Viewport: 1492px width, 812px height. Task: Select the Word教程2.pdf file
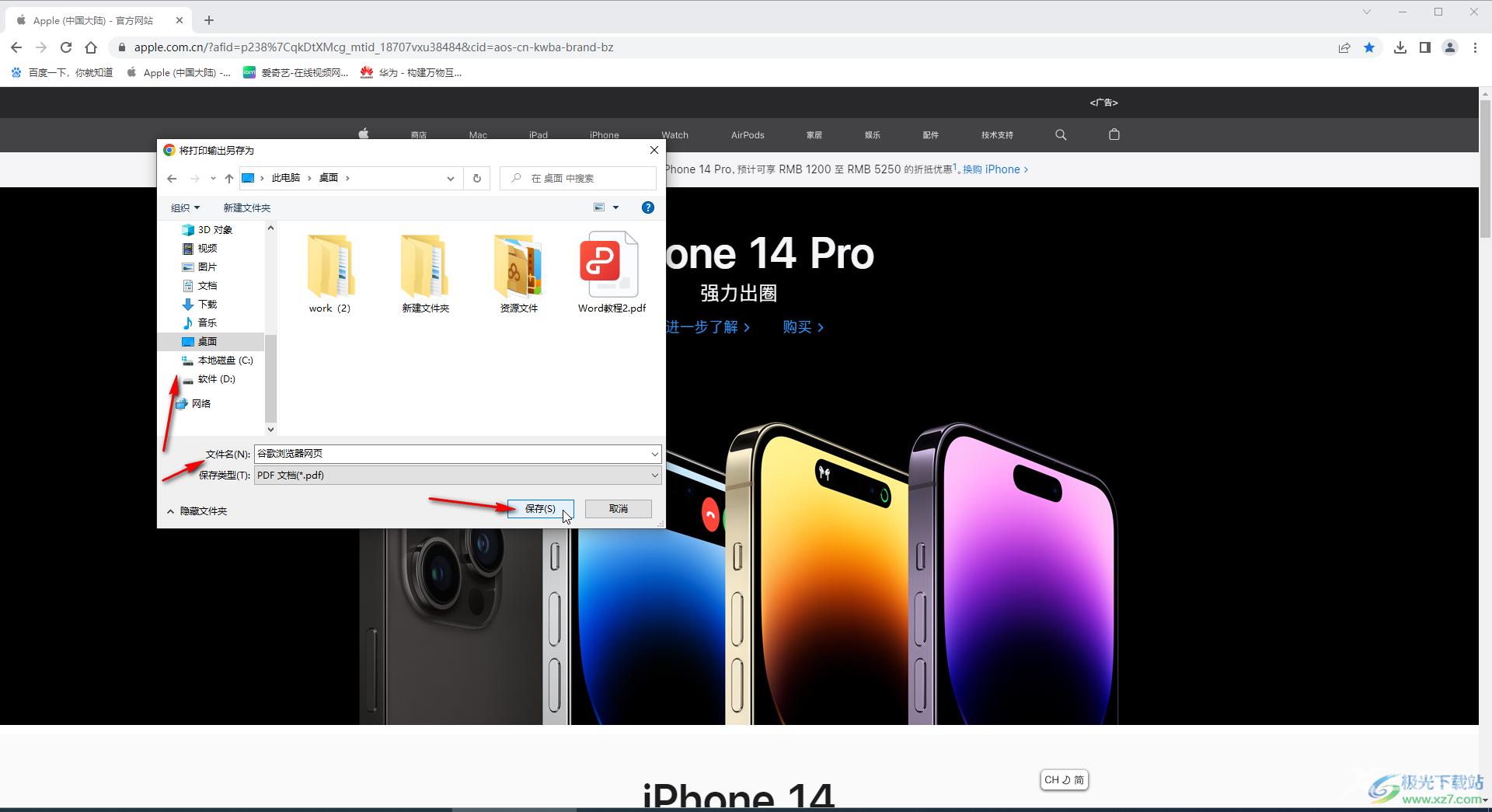[x=612, y=274]
